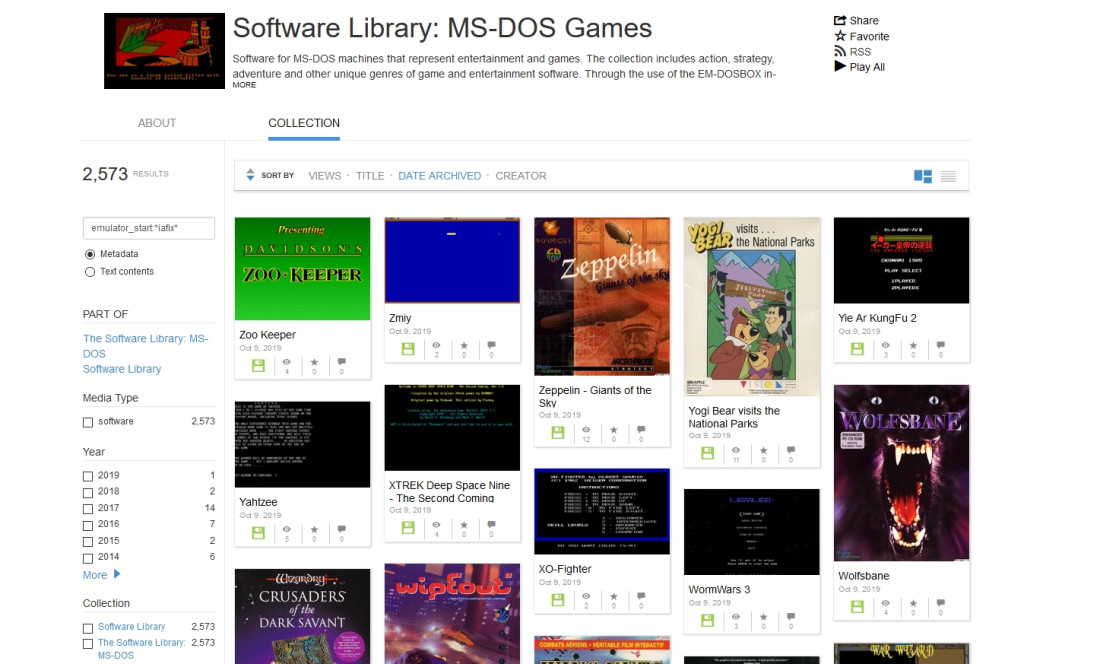Expand the description with MORE
The width and height of the screenshot is (1100, 664).
244,85
